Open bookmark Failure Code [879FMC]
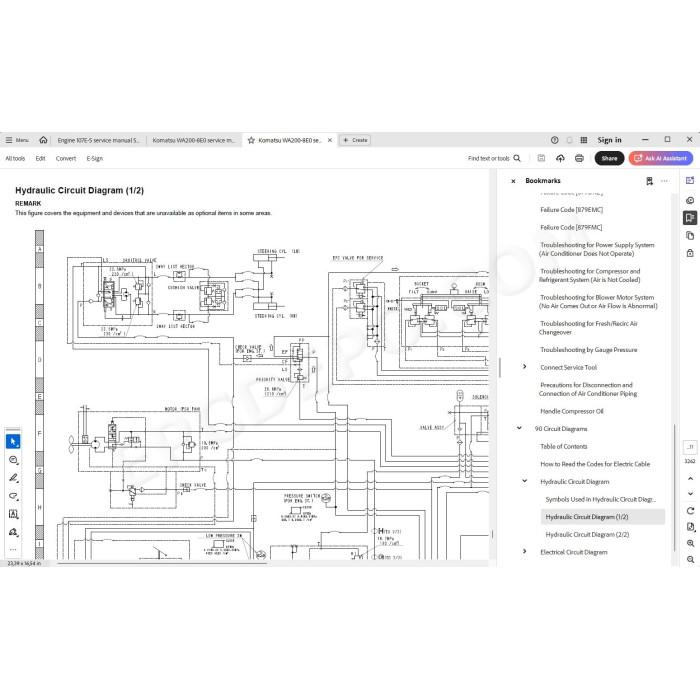The height and width of the screenshot is (700, 700). coord(571,228)
